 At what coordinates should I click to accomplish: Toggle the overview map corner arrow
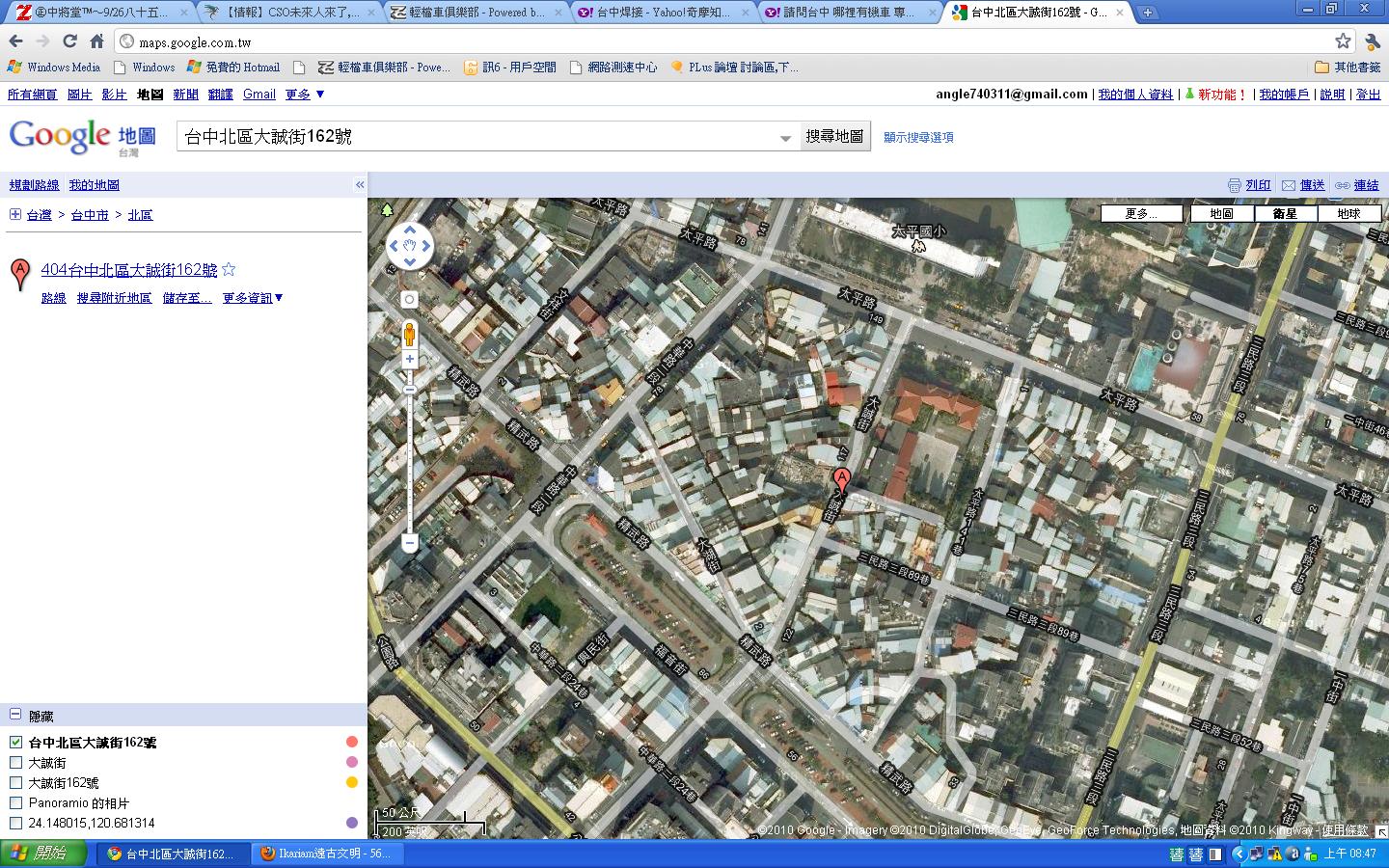pyautogui.click(x=1381, y=830)
